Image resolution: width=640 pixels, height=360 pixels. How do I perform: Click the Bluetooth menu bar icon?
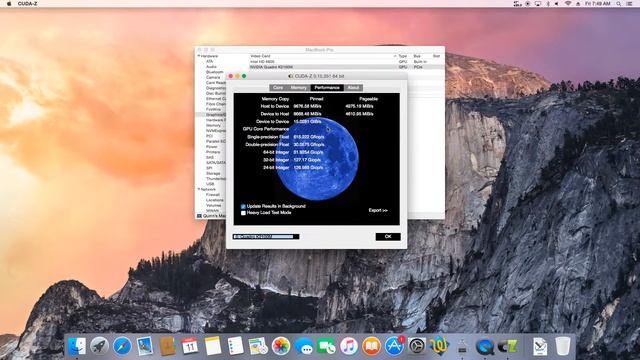coord(548,4)
